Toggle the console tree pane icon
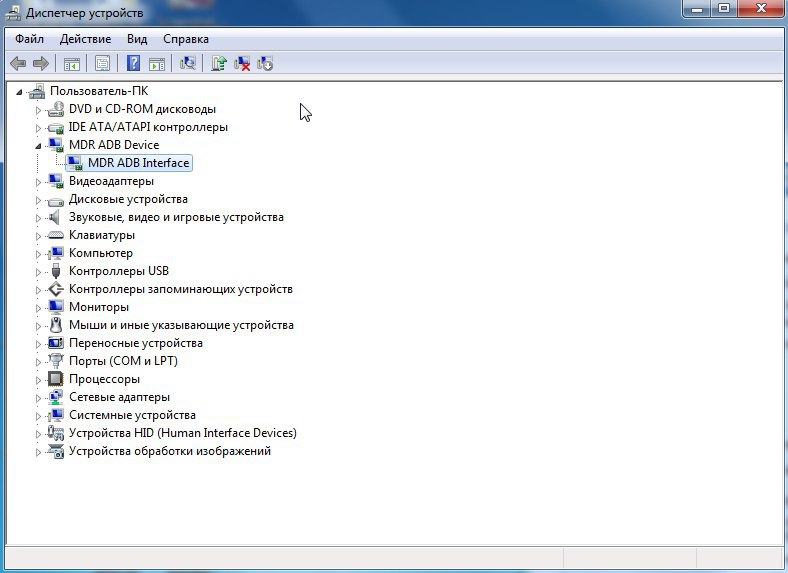The image size is (788, 573). 72,64
